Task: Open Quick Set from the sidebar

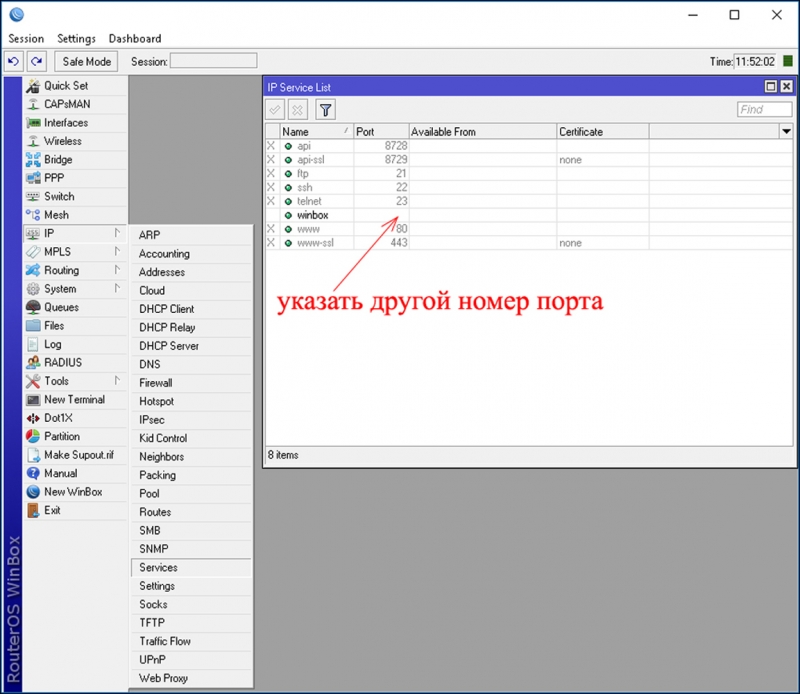Action: coord(66,86)
